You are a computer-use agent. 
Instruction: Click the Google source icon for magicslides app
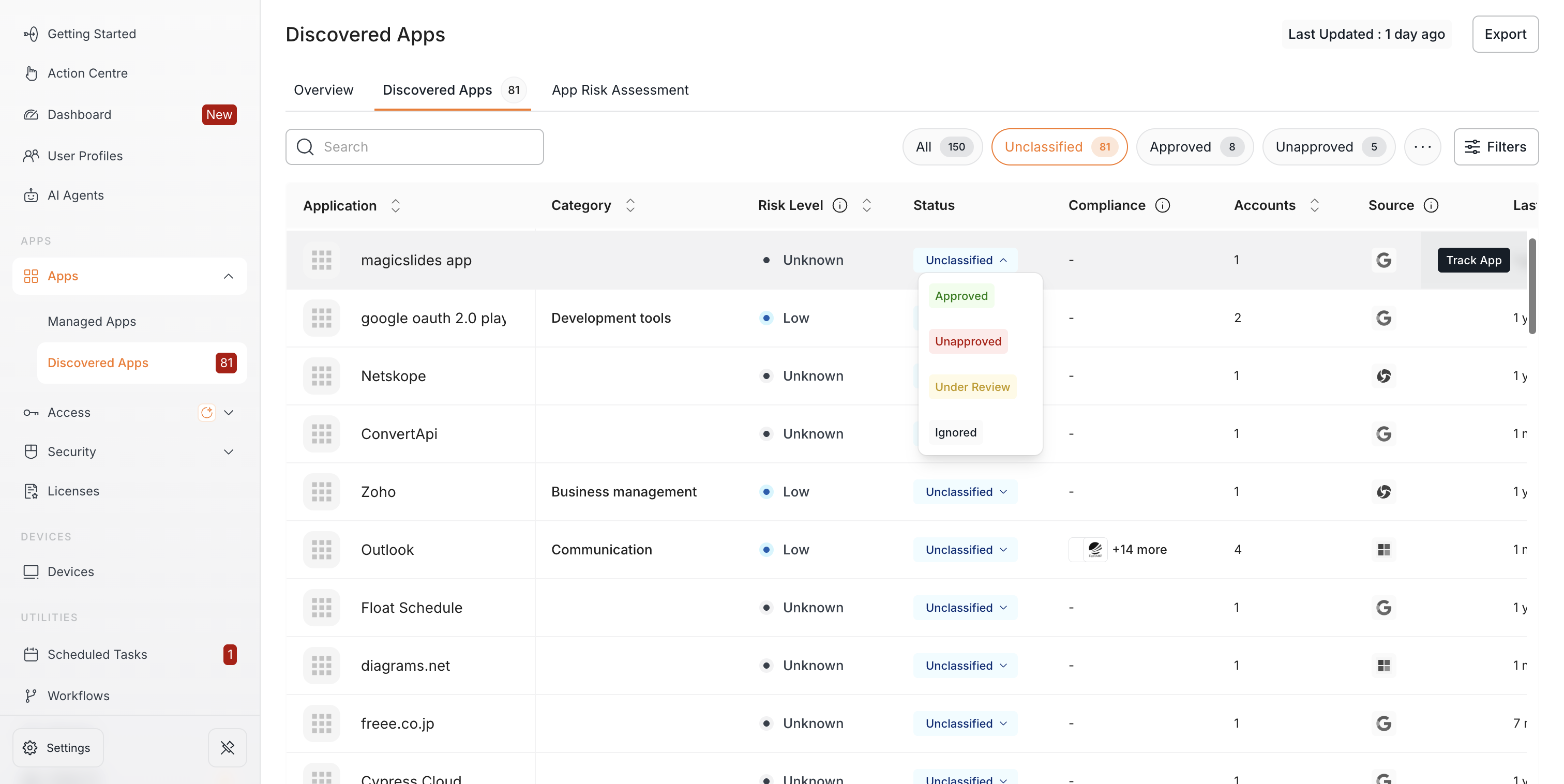pyautogui.click(x=1383, y=261)
